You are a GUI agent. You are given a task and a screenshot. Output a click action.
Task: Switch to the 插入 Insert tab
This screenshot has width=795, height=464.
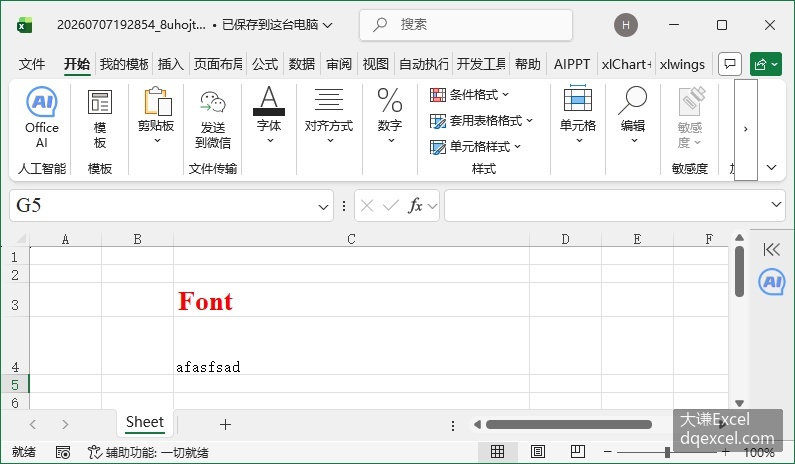[x=170, y=64]
